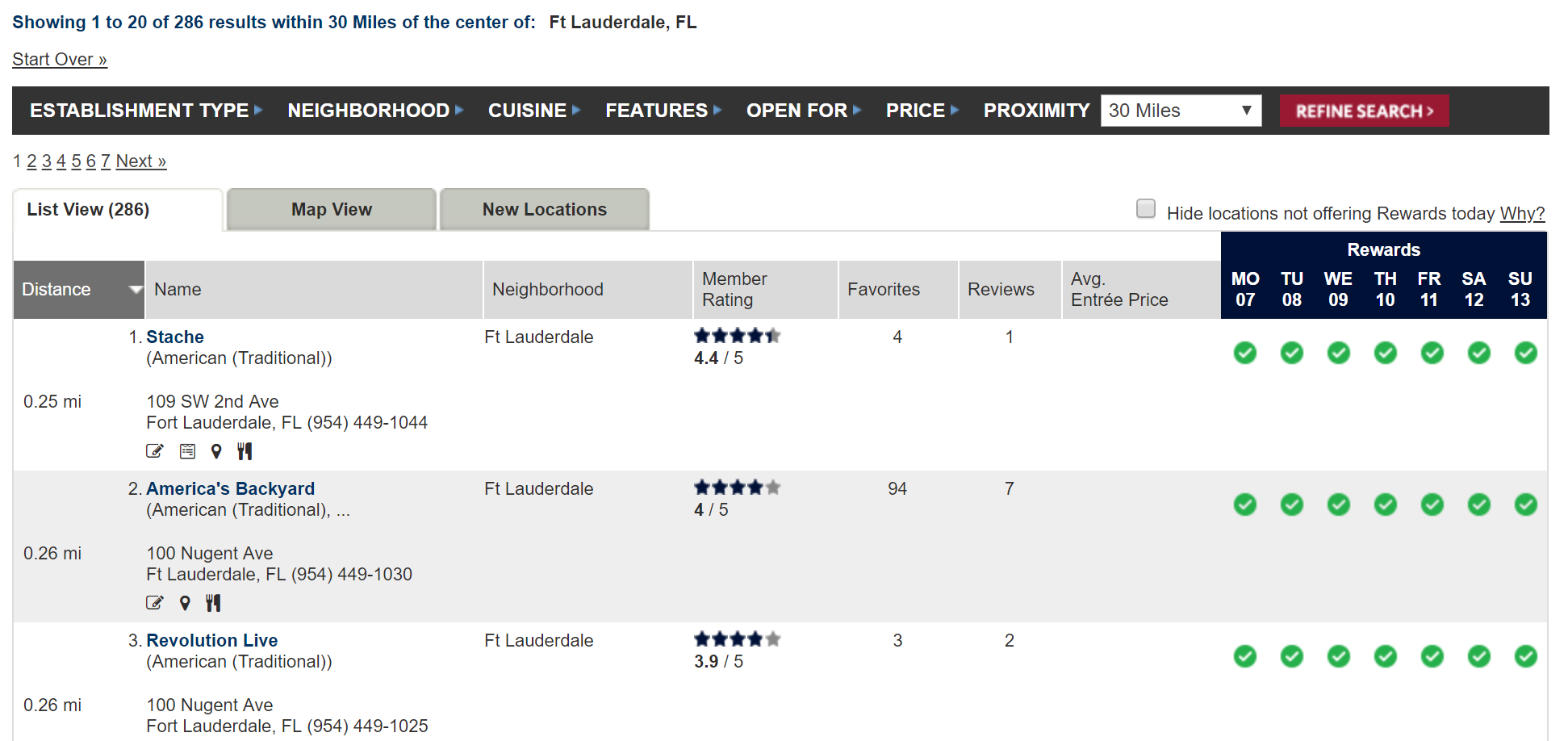
Task: Click Stache's Thursday 10 rewards checkmark
Action: pos(1386,353)
